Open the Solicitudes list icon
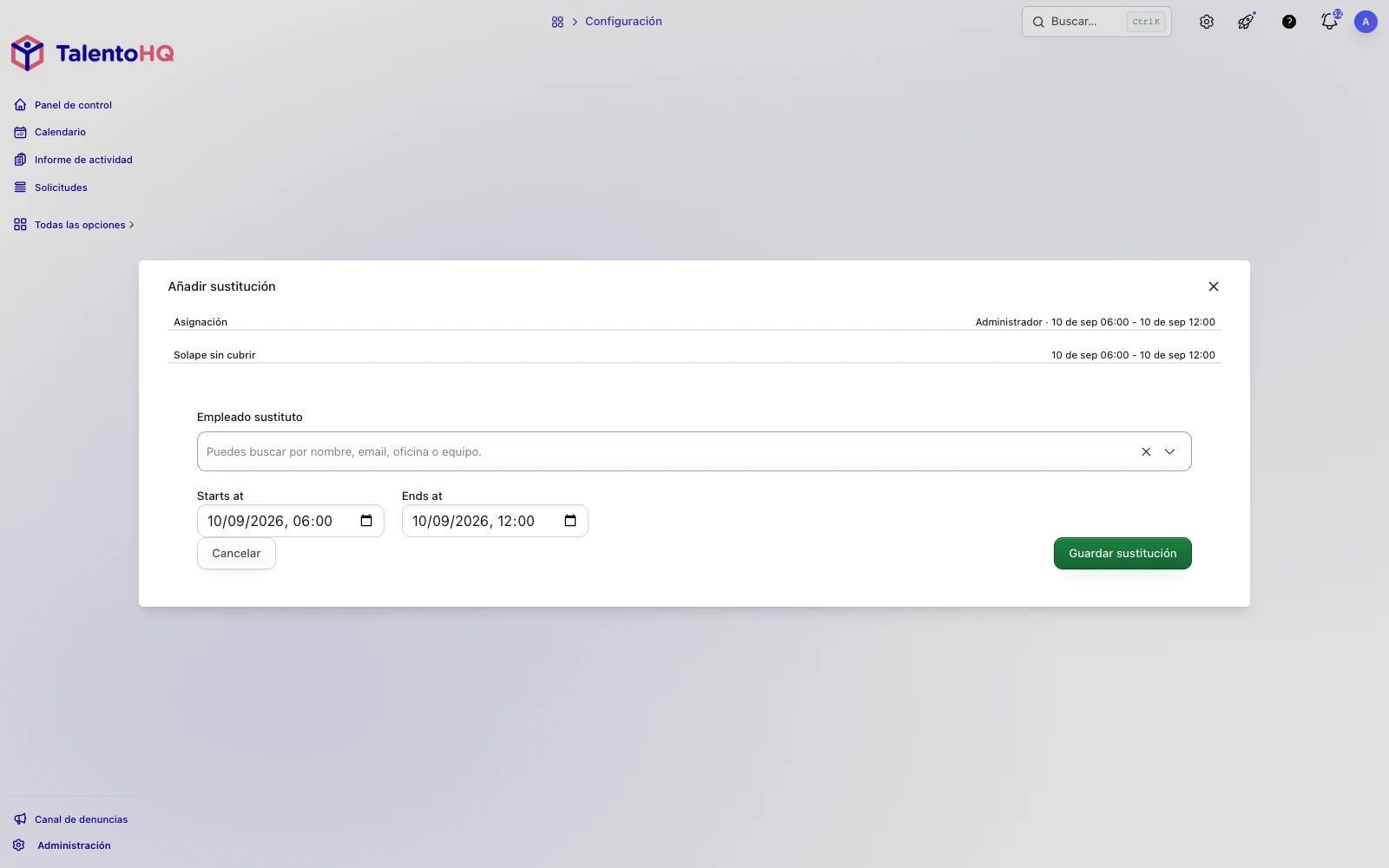 (20, 187)
